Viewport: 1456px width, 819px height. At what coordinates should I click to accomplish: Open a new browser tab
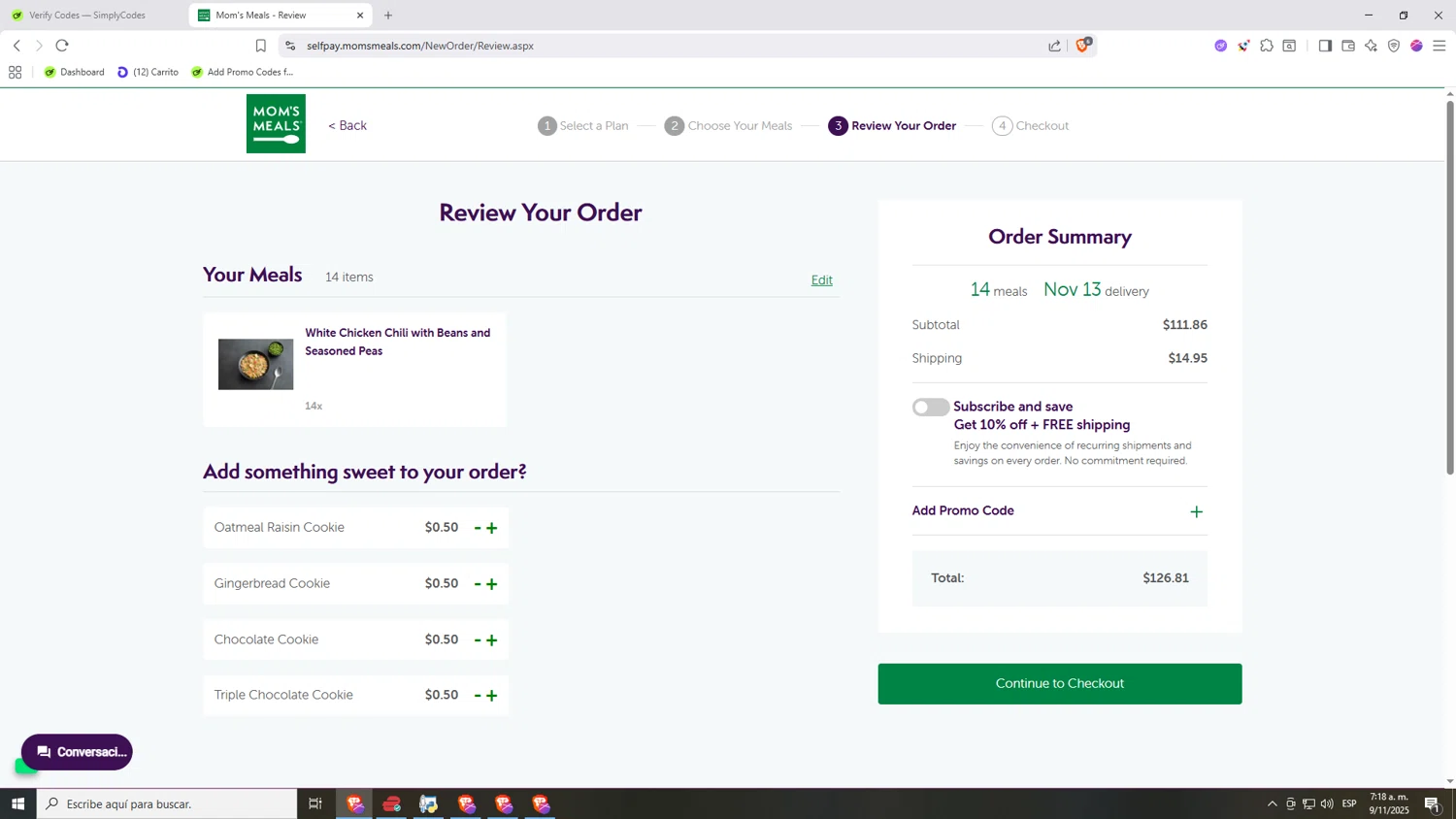tap(388, 16)
